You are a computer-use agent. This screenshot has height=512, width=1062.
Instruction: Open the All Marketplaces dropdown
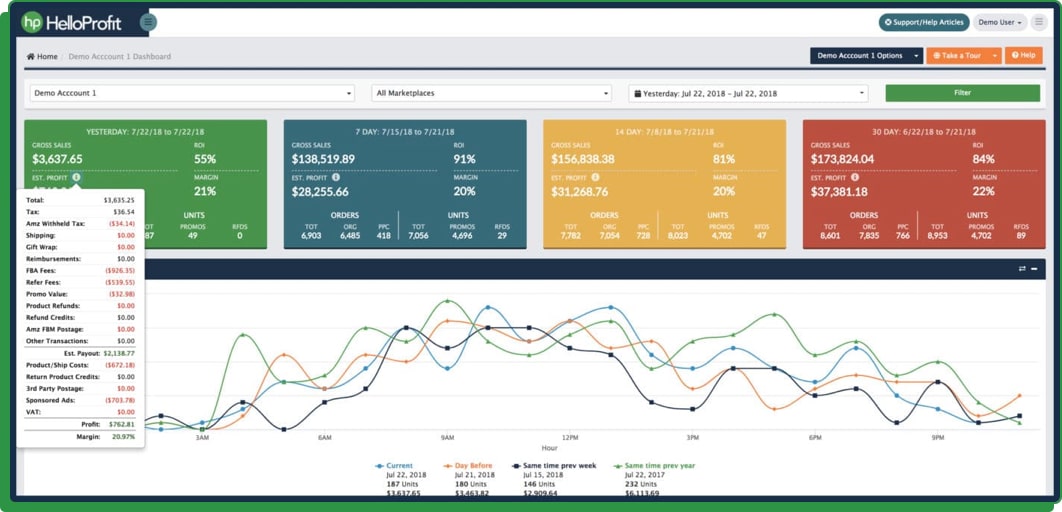(491, 93)
